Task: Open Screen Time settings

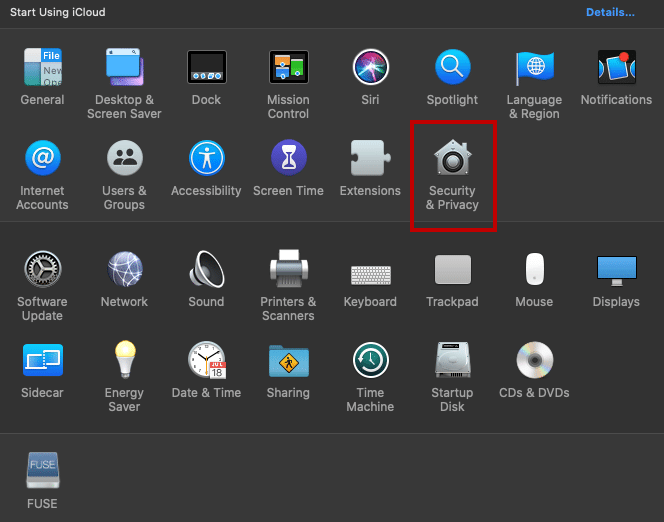Action: pos(288,159)
